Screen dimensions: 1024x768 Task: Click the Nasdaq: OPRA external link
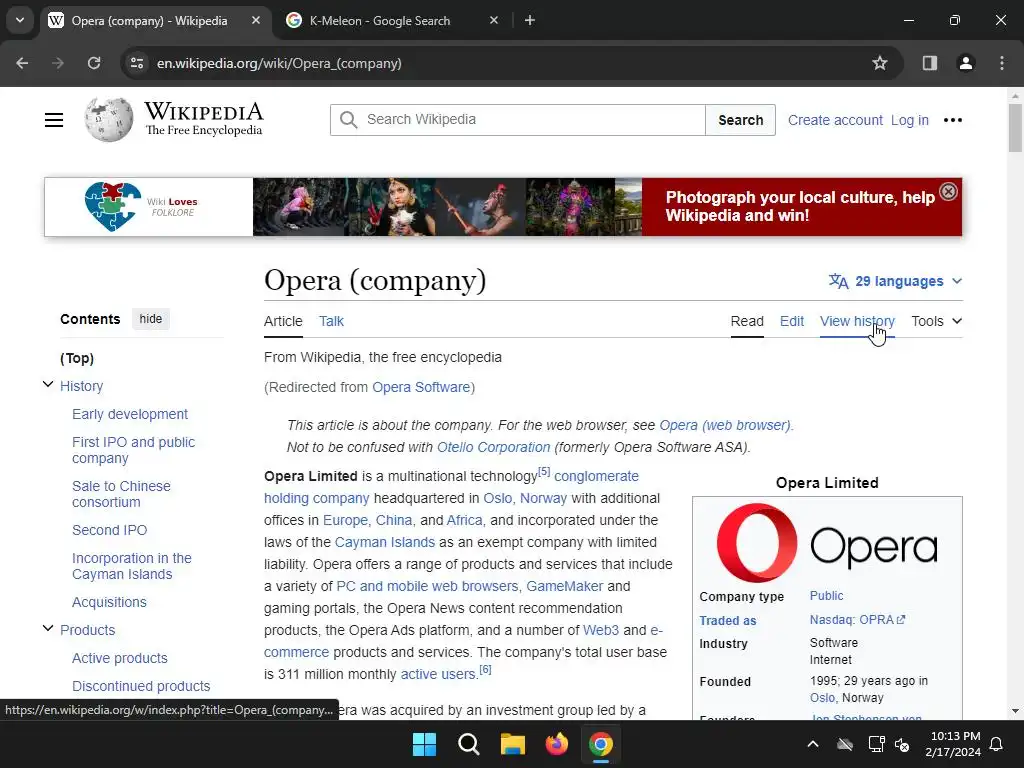pyautogui.click(x=857, y=620)
